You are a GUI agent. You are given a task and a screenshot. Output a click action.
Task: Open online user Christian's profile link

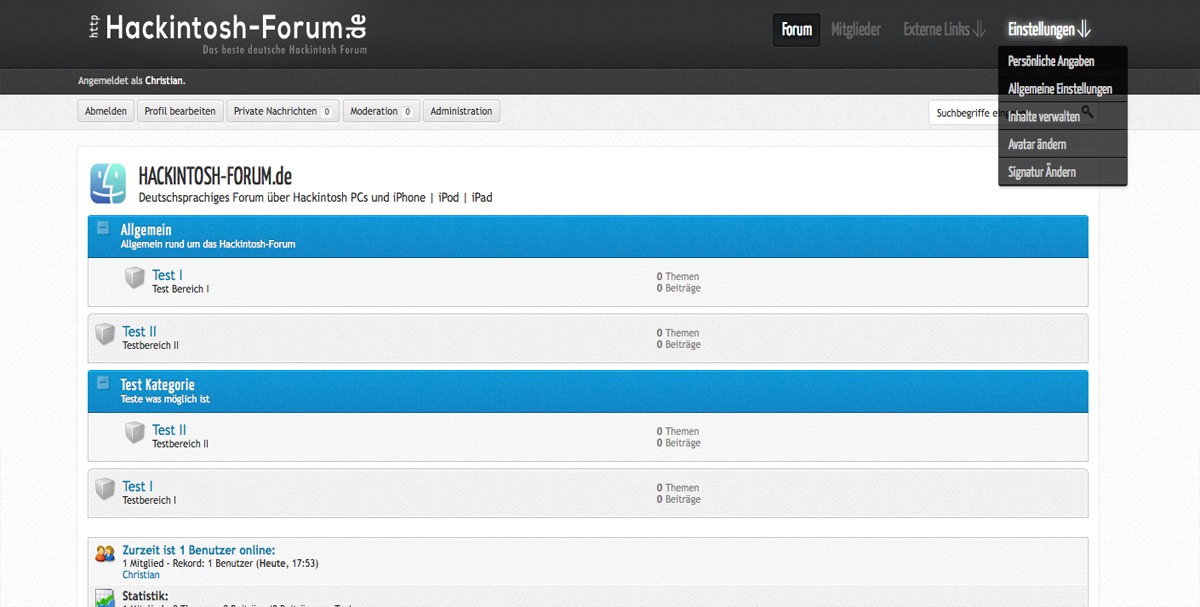tap(141, 575)
